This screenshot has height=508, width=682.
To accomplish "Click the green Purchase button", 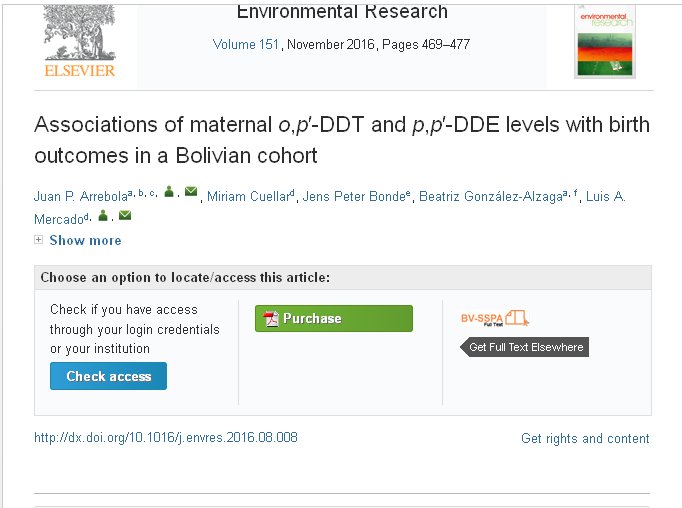I will 333,319.
